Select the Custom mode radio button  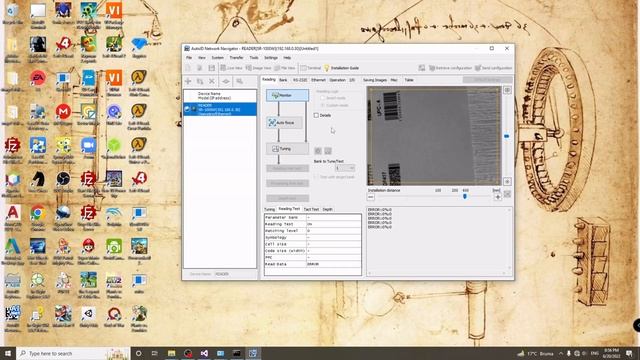[322, 105]
